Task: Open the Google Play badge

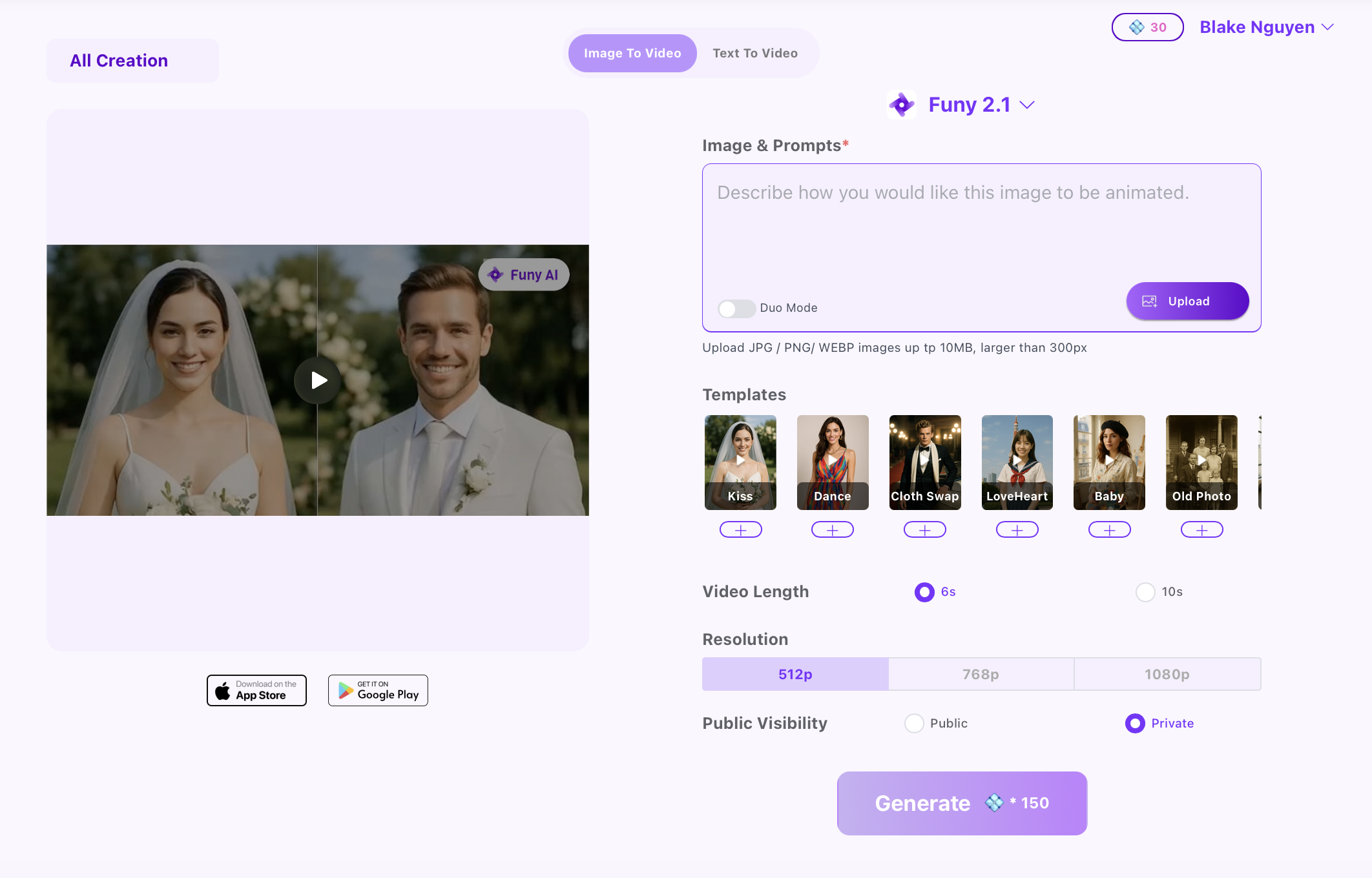Action: tap(378, 690)
